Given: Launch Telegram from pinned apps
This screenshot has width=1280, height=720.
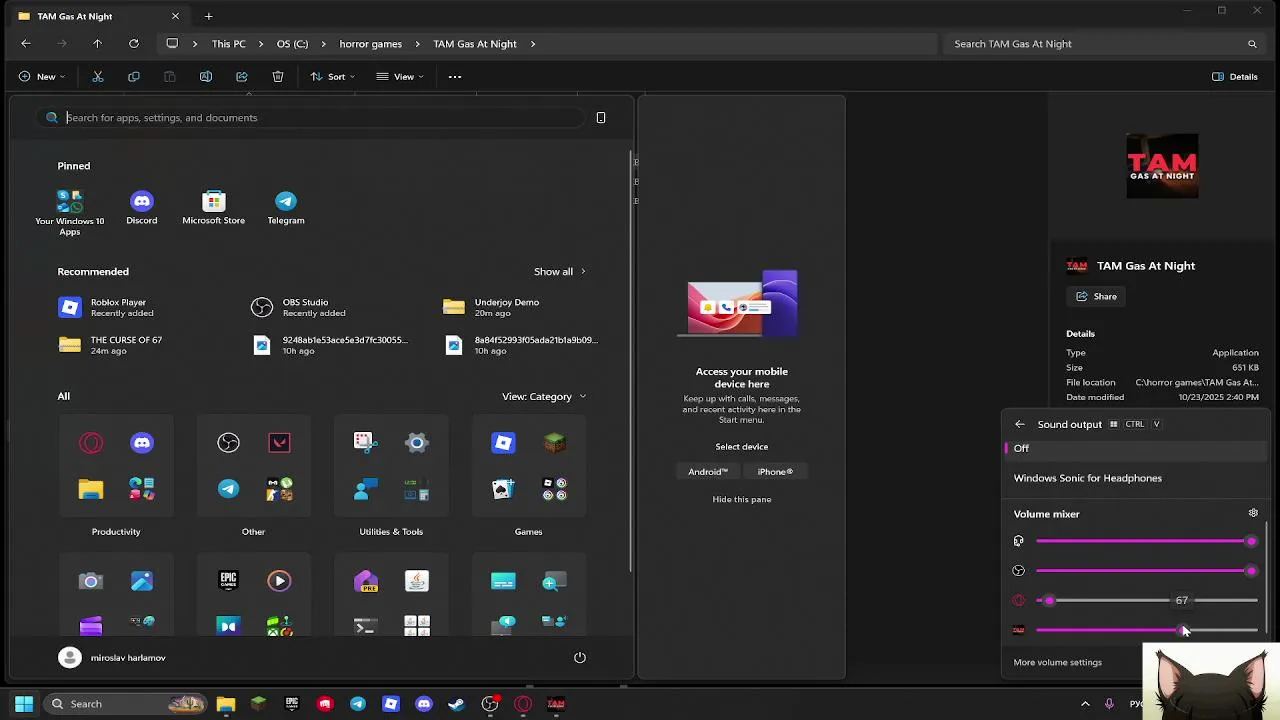Looking at the screenshot, I should (x=286, y=208).
